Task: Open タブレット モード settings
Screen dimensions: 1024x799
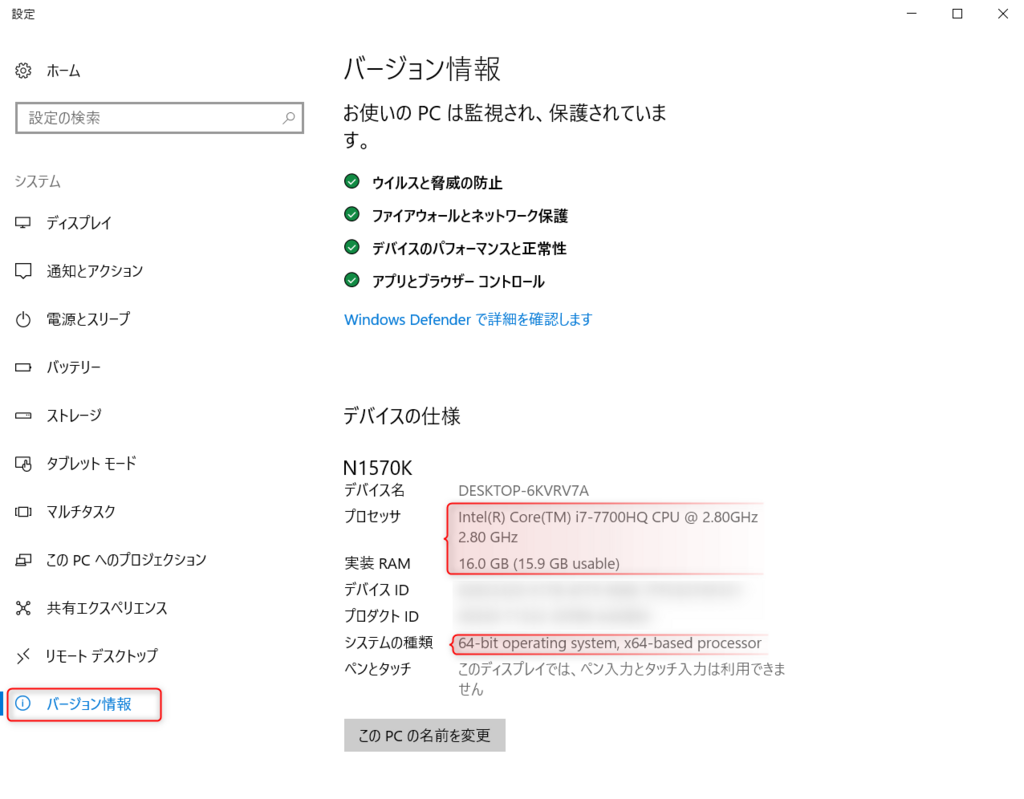Action: (x=91, y=464)
